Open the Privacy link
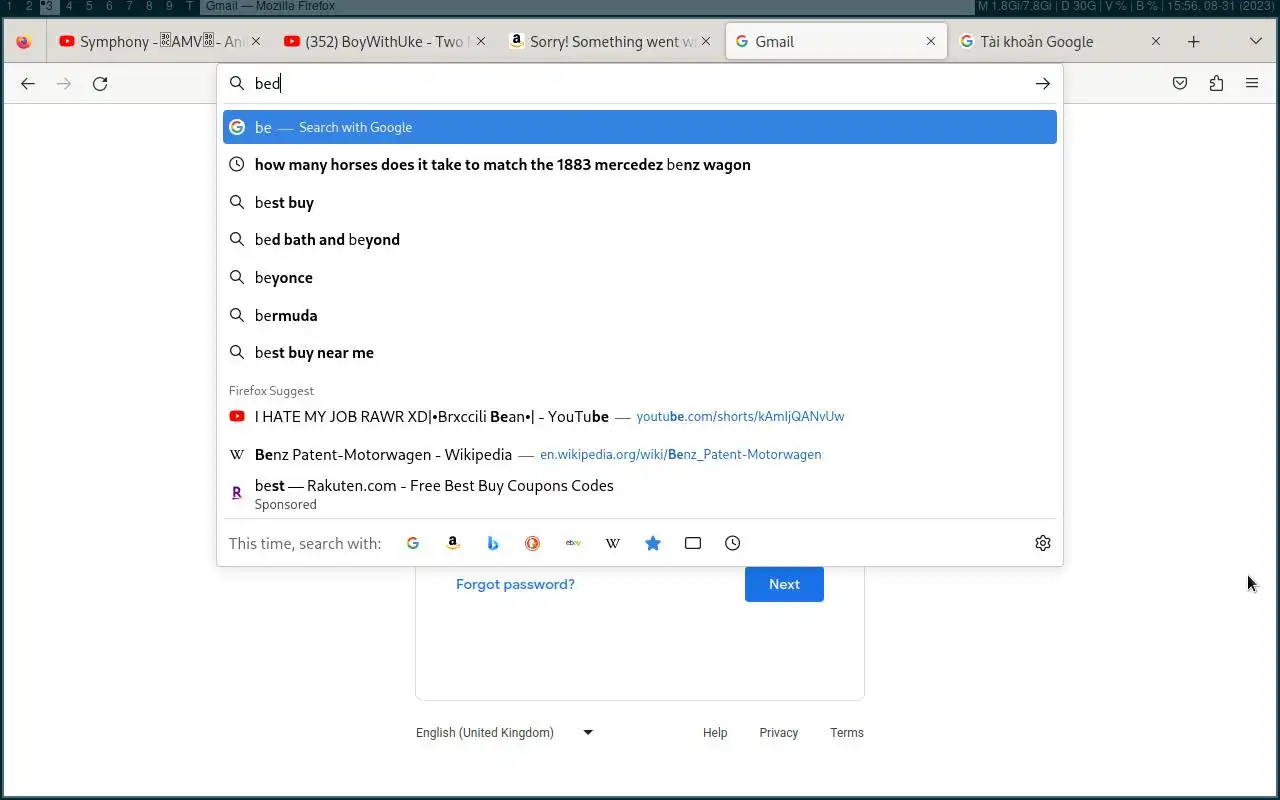Image resolution: width=1280 pixels, height=800 pixels. 778,733
